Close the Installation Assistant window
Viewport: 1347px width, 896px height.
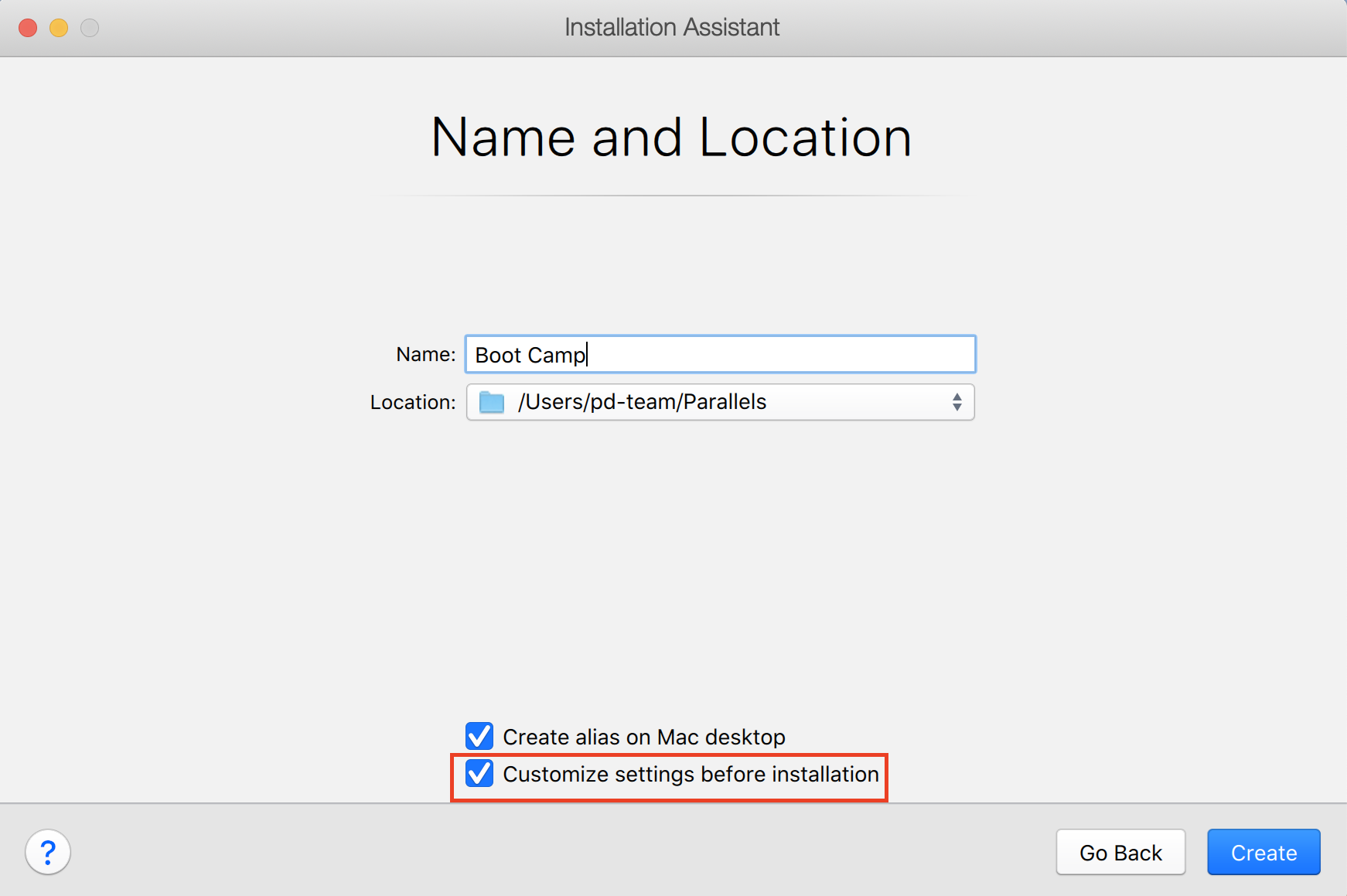coord(28,28)
